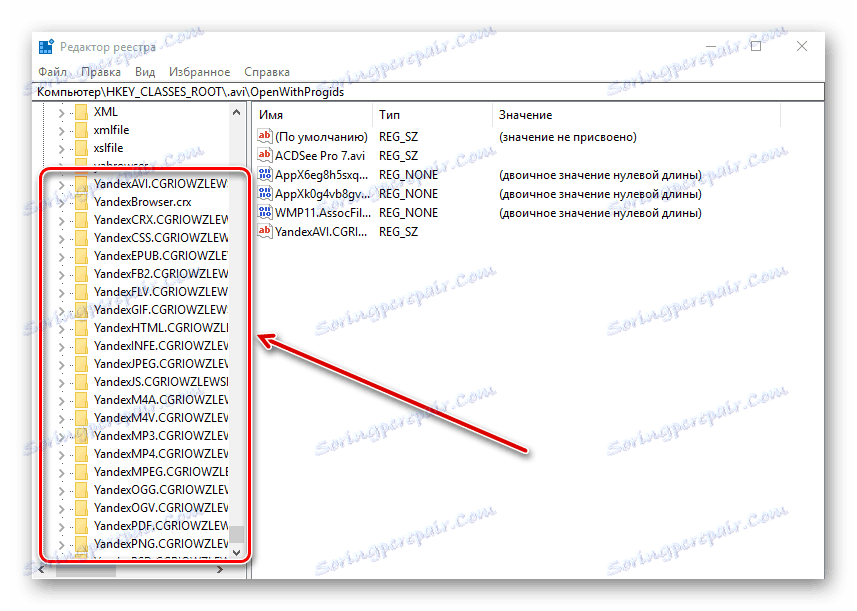The width and height of the screenshot is (857, 611).
Task: Click the YandexPDF folder icon
Action: tap(81, 526)
